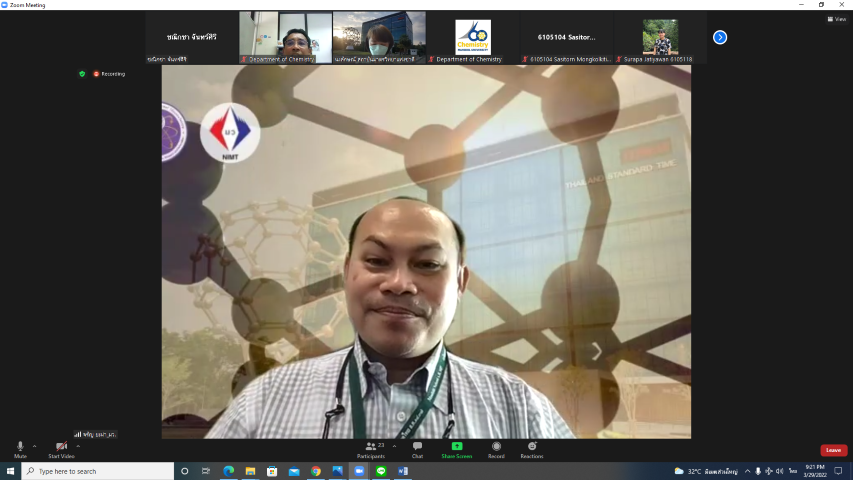Open the LINE app in taskbar
The width and height of the screenshot is (853, 480).
tap(381, 471)
